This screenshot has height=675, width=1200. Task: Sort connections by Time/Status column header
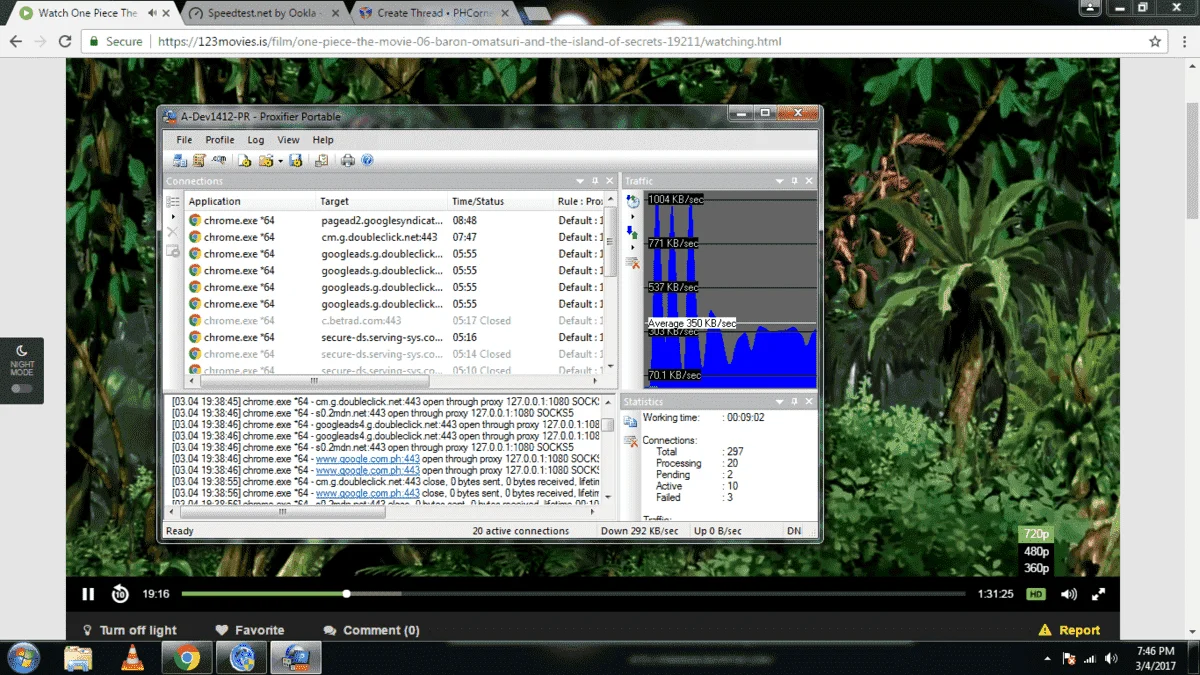pos(500,201)
